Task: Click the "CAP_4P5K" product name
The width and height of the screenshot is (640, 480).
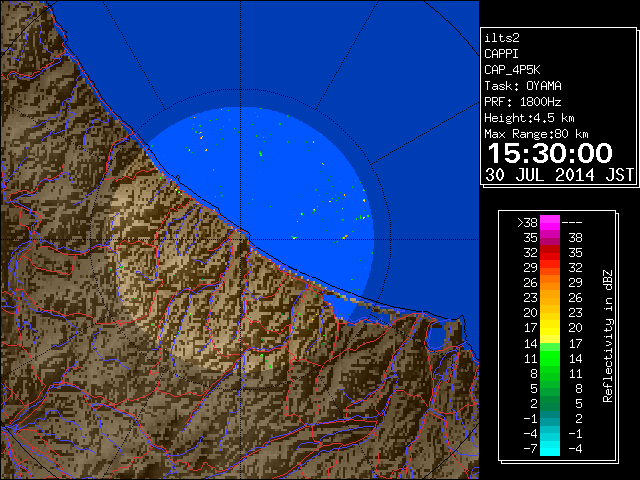Action: 512,70
